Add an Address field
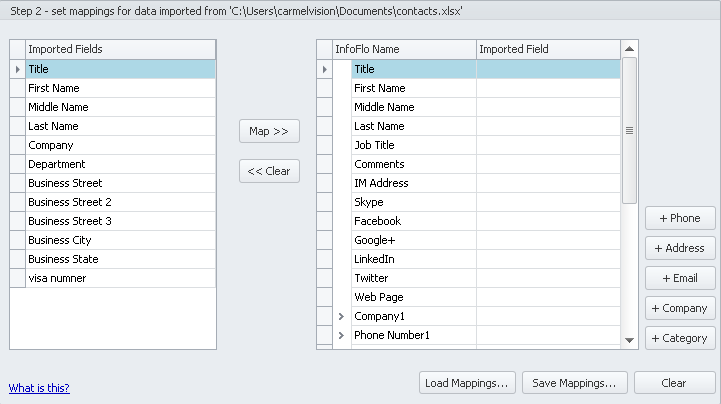Screen dimensions: 721x404 (680, 248)
